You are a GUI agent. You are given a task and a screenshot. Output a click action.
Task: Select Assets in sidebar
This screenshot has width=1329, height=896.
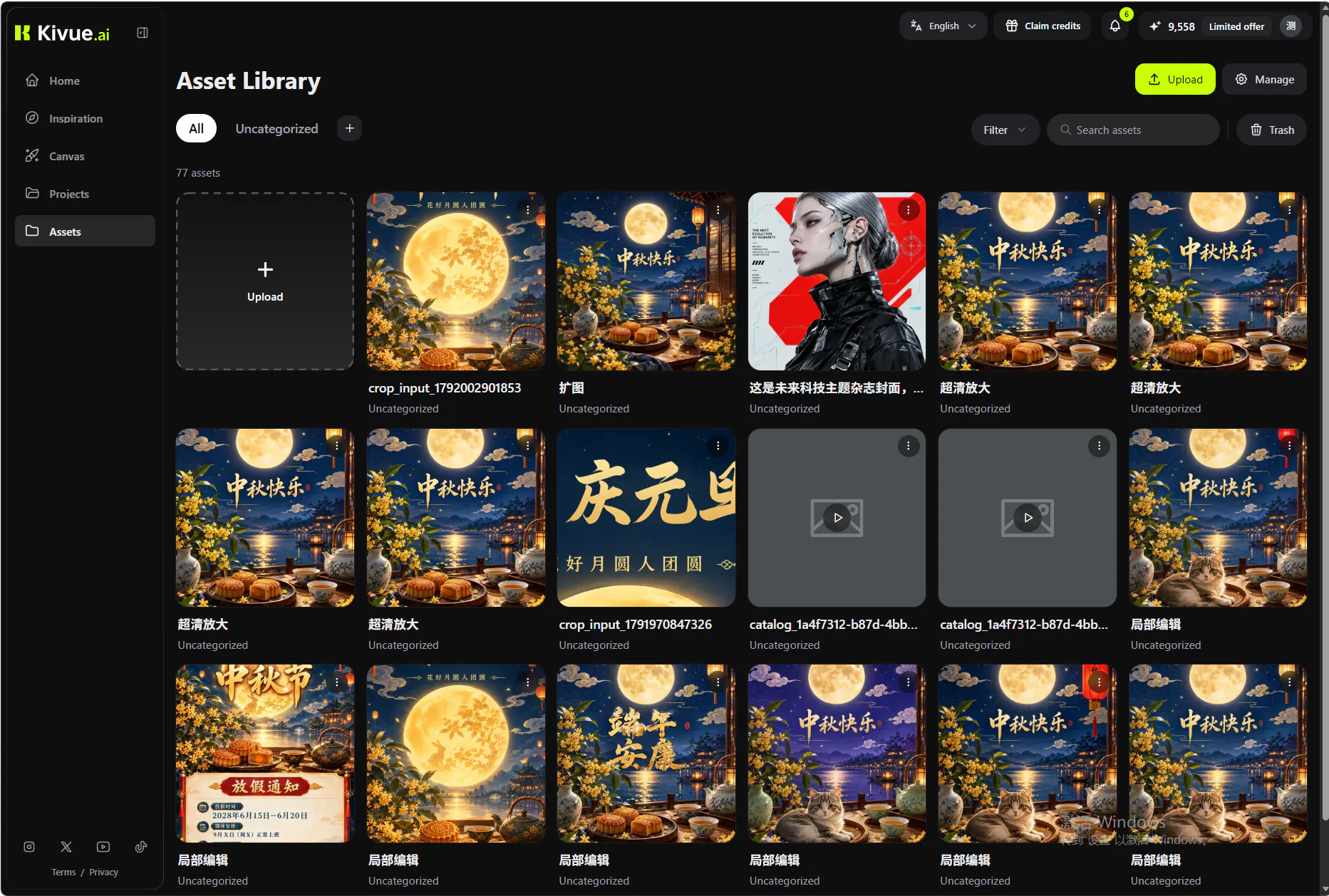tap(85, 231)
